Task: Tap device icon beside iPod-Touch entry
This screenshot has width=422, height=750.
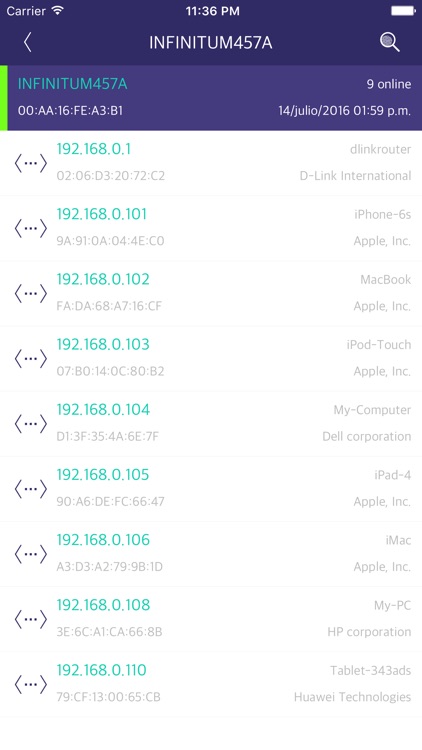Action: click(31, 358)
